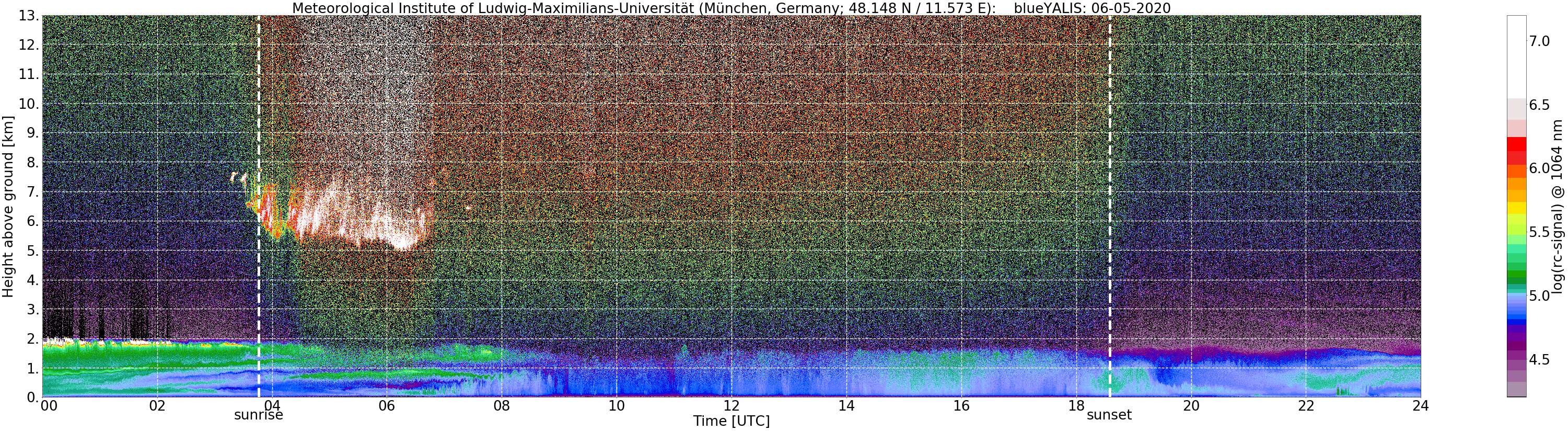Click the y-axis tick label '2.'
1568x431 pixels.
point(33,338)
